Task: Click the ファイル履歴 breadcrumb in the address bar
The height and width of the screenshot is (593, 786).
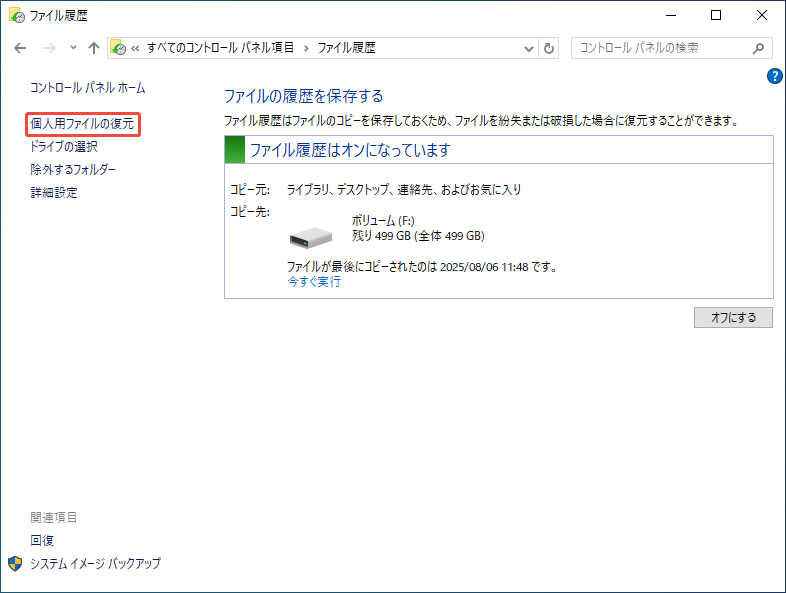Action: [x=346, y=48]
